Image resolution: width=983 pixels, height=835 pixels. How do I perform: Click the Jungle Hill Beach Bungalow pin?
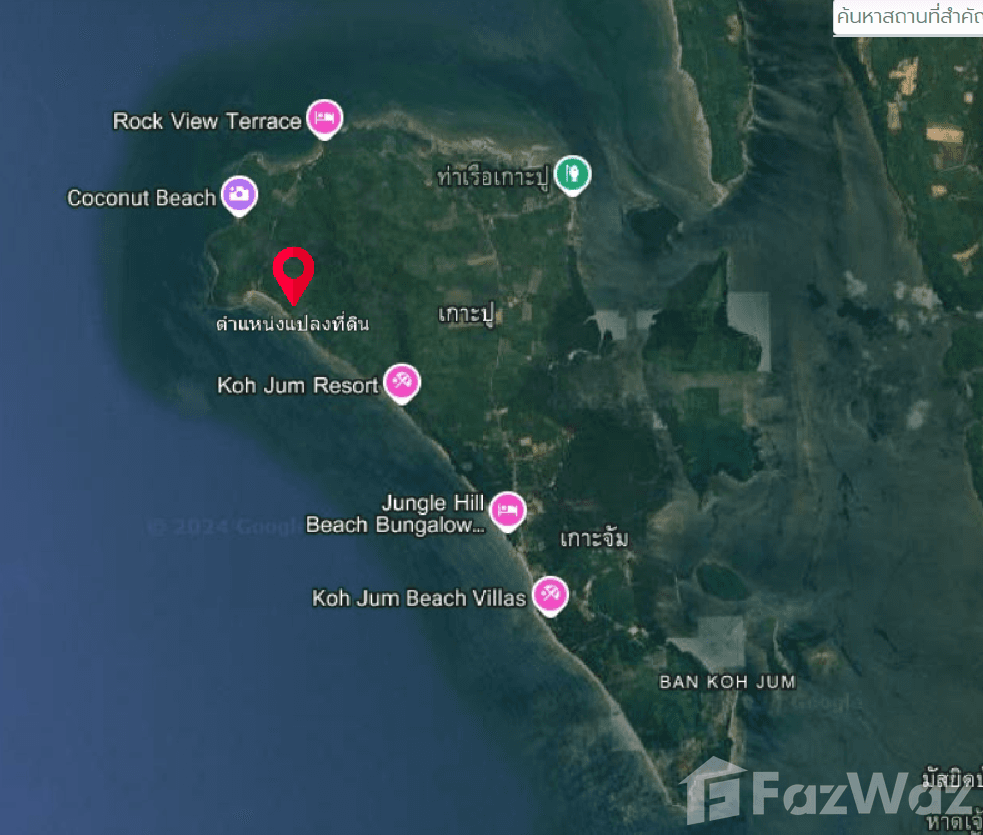coord(507,511)
